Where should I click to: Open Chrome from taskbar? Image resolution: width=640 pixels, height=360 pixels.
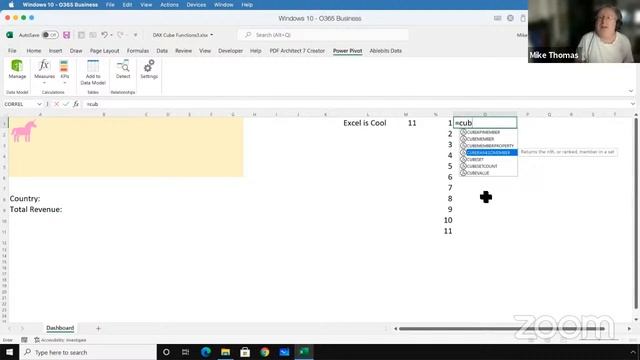tap(264, 352)
